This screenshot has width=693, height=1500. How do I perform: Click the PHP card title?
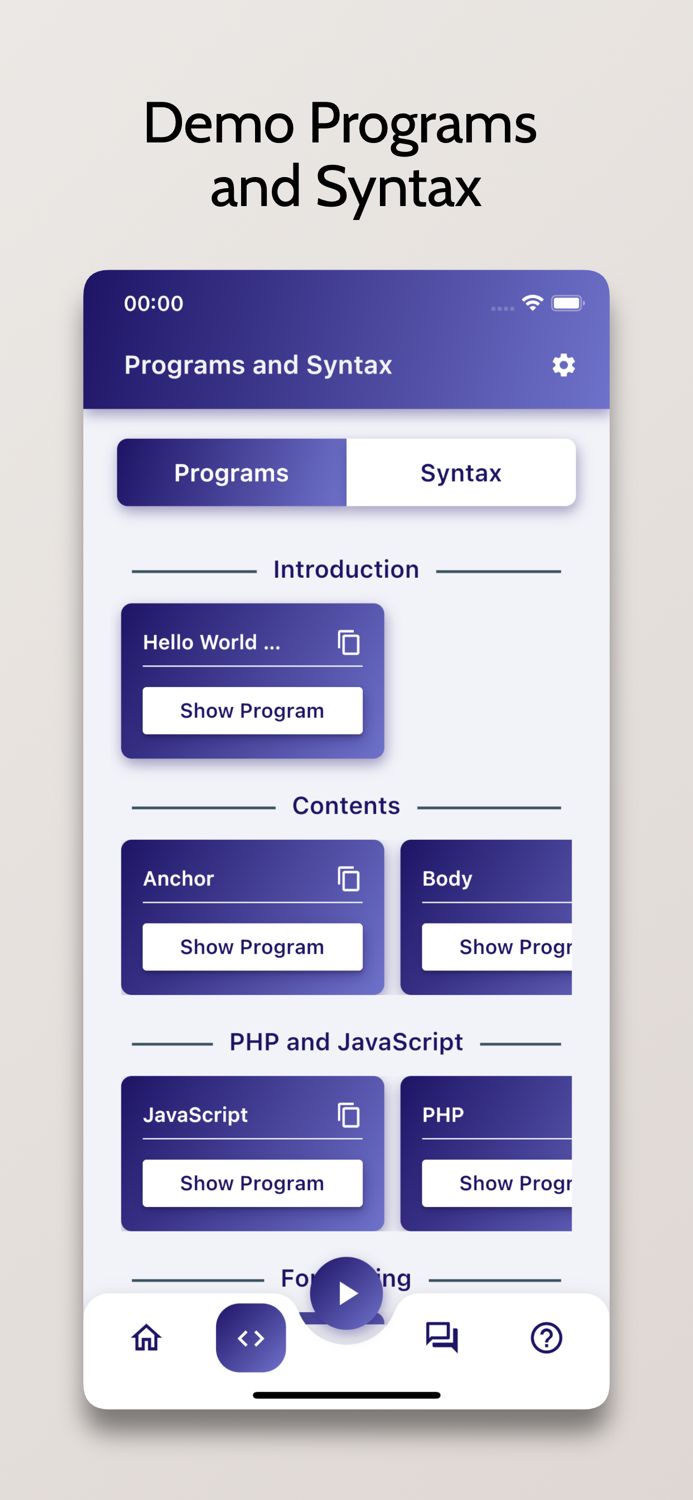click(443, 1114)
